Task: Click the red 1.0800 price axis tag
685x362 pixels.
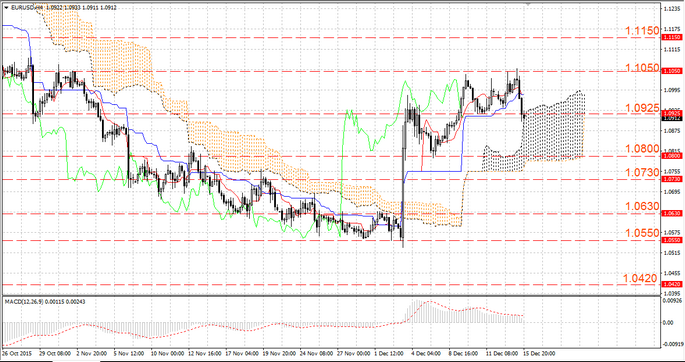Action: tap(671, 155)
